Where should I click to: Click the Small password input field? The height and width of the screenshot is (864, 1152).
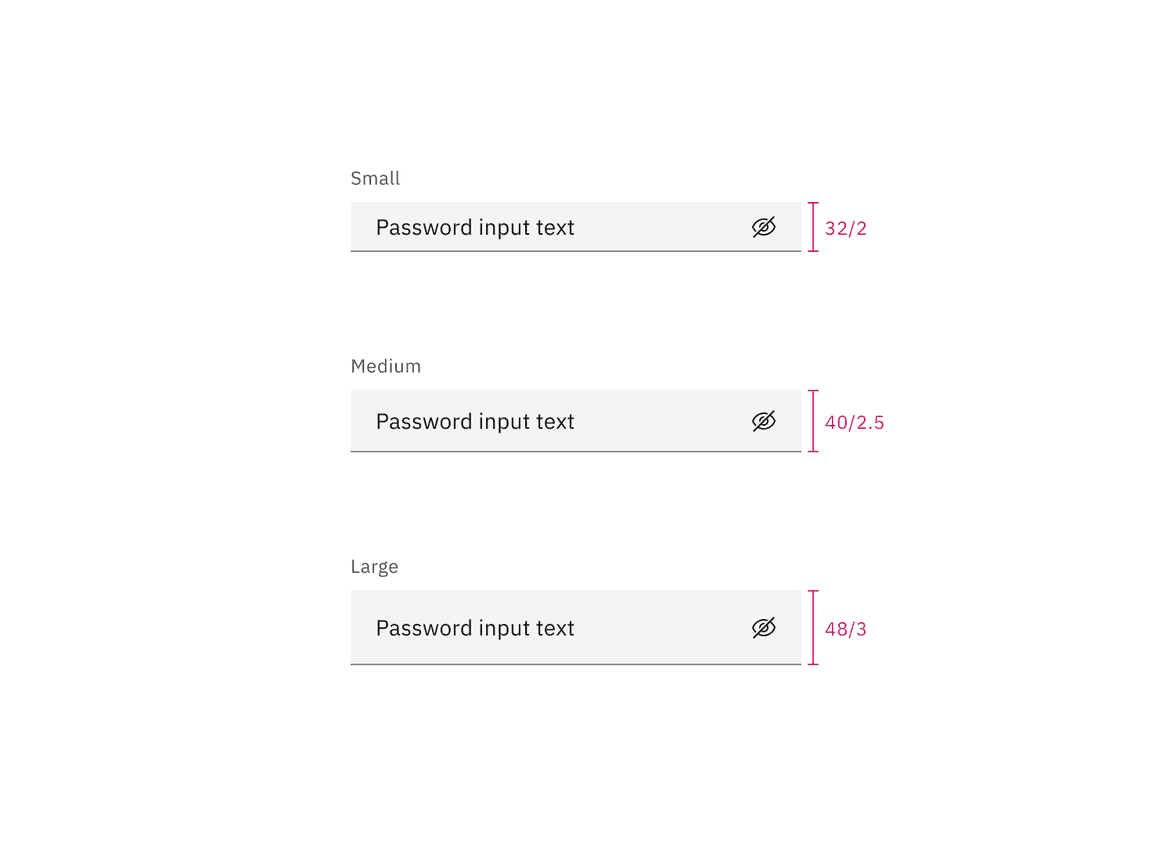pos(550,227)
